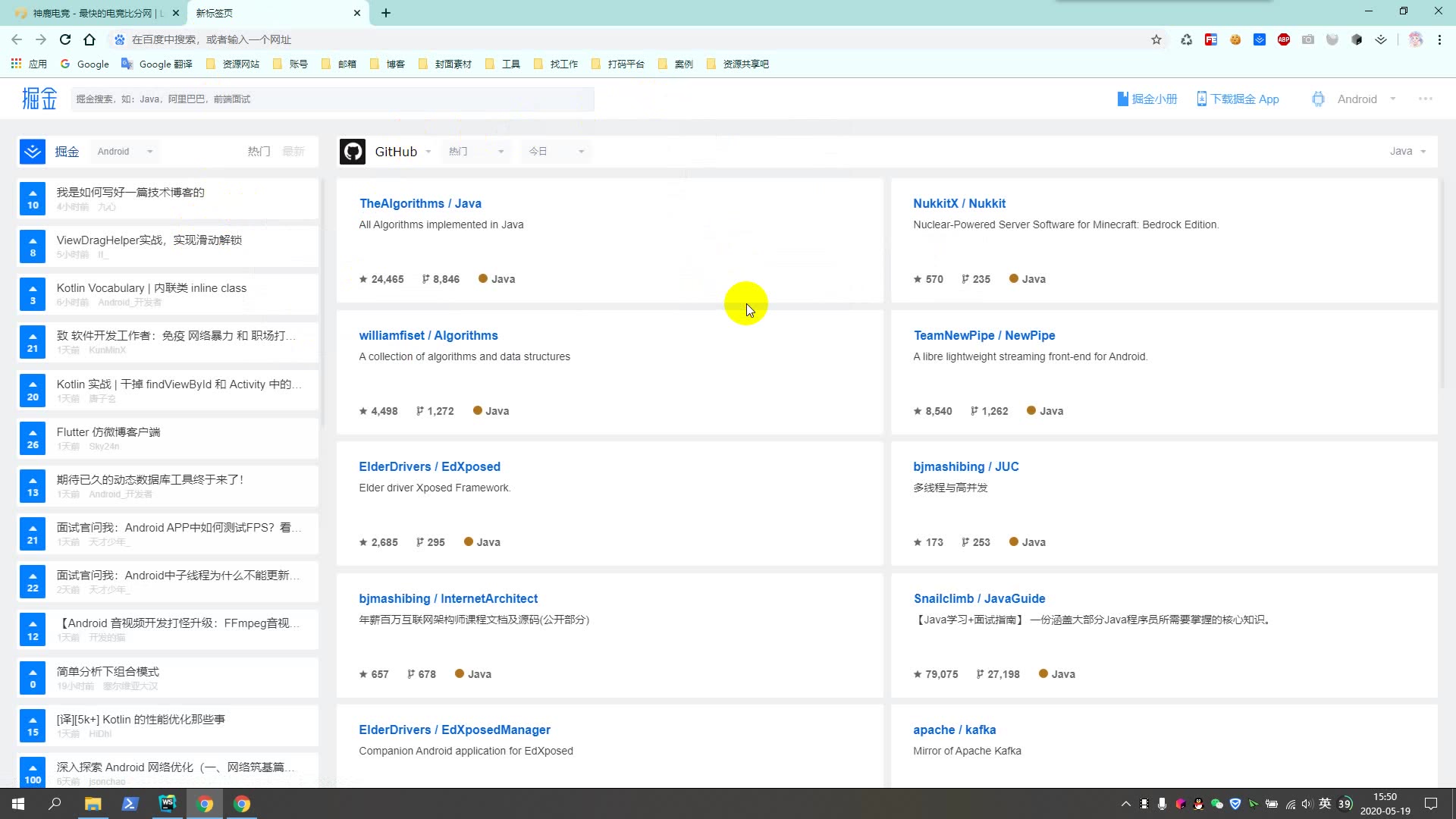Click the article list vertical scrollbar
1456x819 pixels.
click(x=322, y=303)
